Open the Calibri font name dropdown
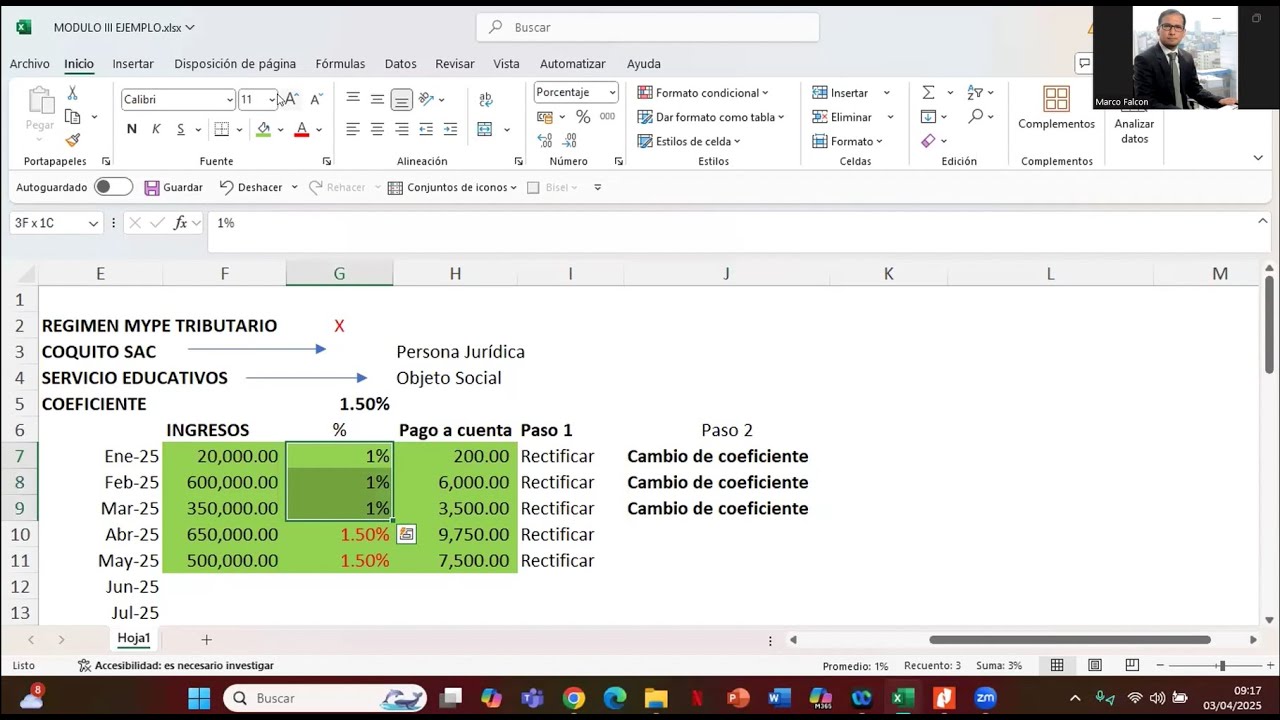This screenshot has width=1280, height=720. coord(229,99)
